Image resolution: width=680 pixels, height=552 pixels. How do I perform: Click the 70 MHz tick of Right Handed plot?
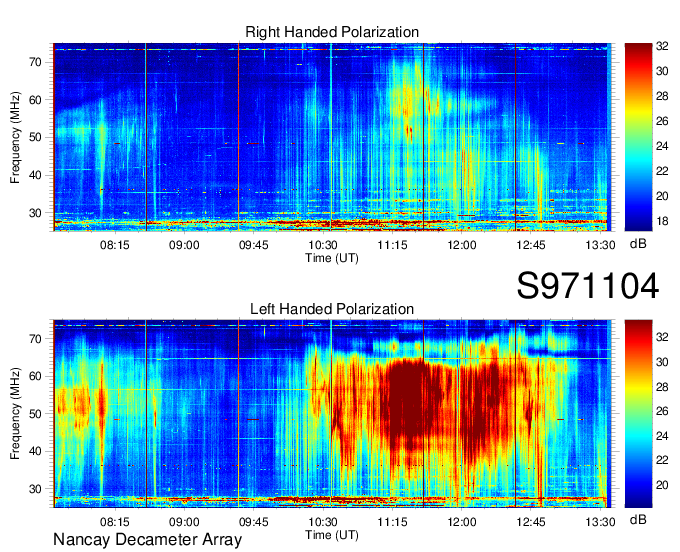35,62
